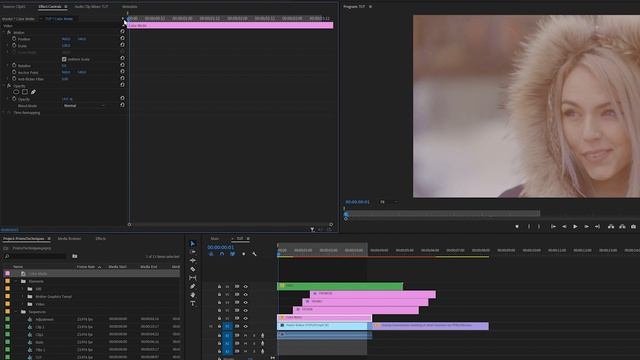The image size is (640, 360).
Task: Solo audio track A1
Action: click(254, 335)
